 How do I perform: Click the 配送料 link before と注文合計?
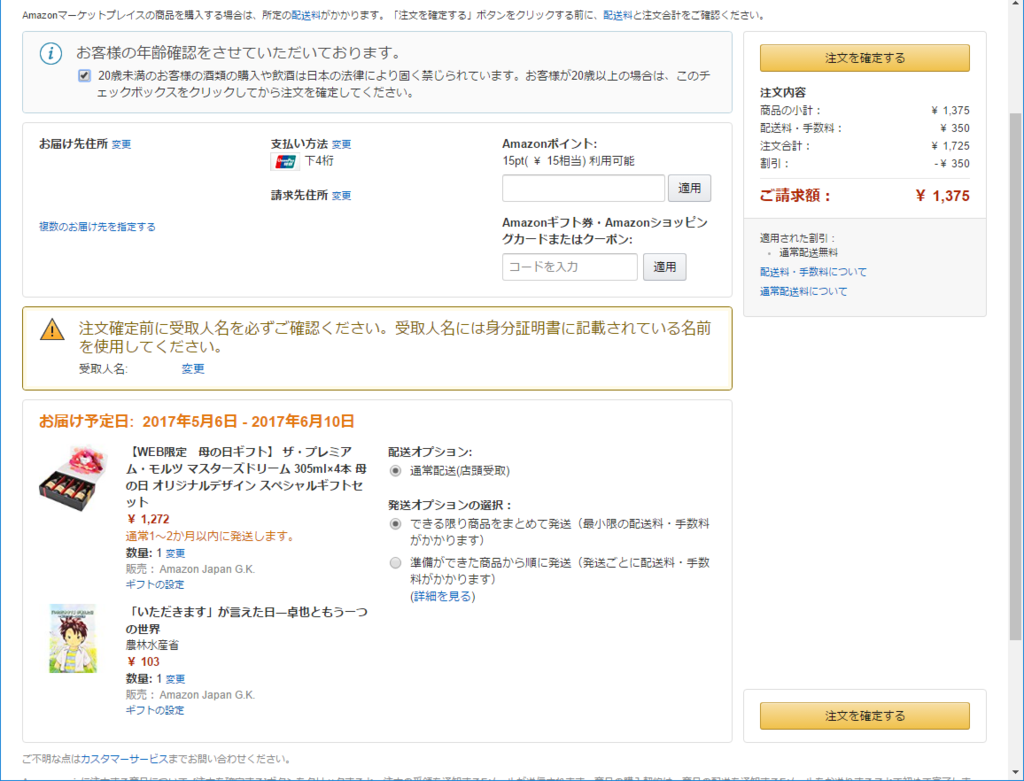tap(618, 15)
